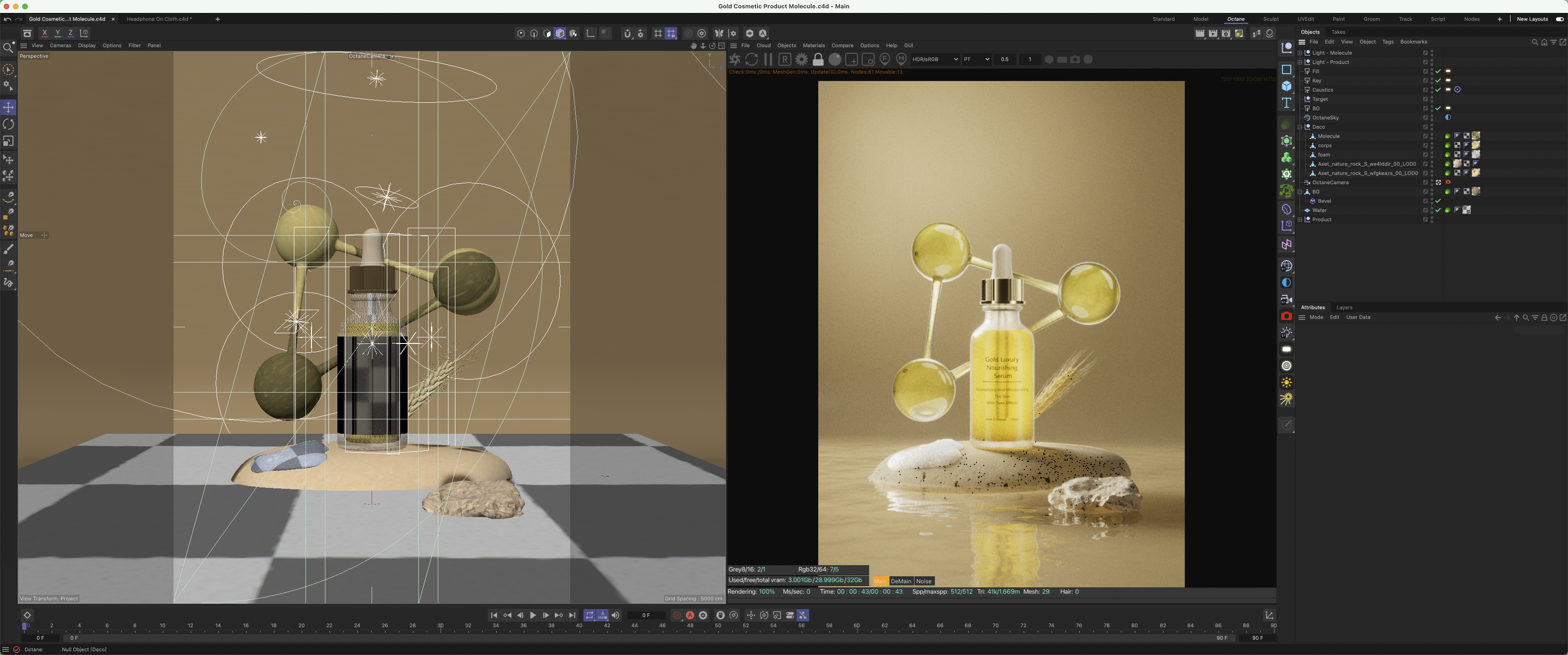1568x655 pixels.
Task: Click the Octane pick material M icon
Action: 902,59
